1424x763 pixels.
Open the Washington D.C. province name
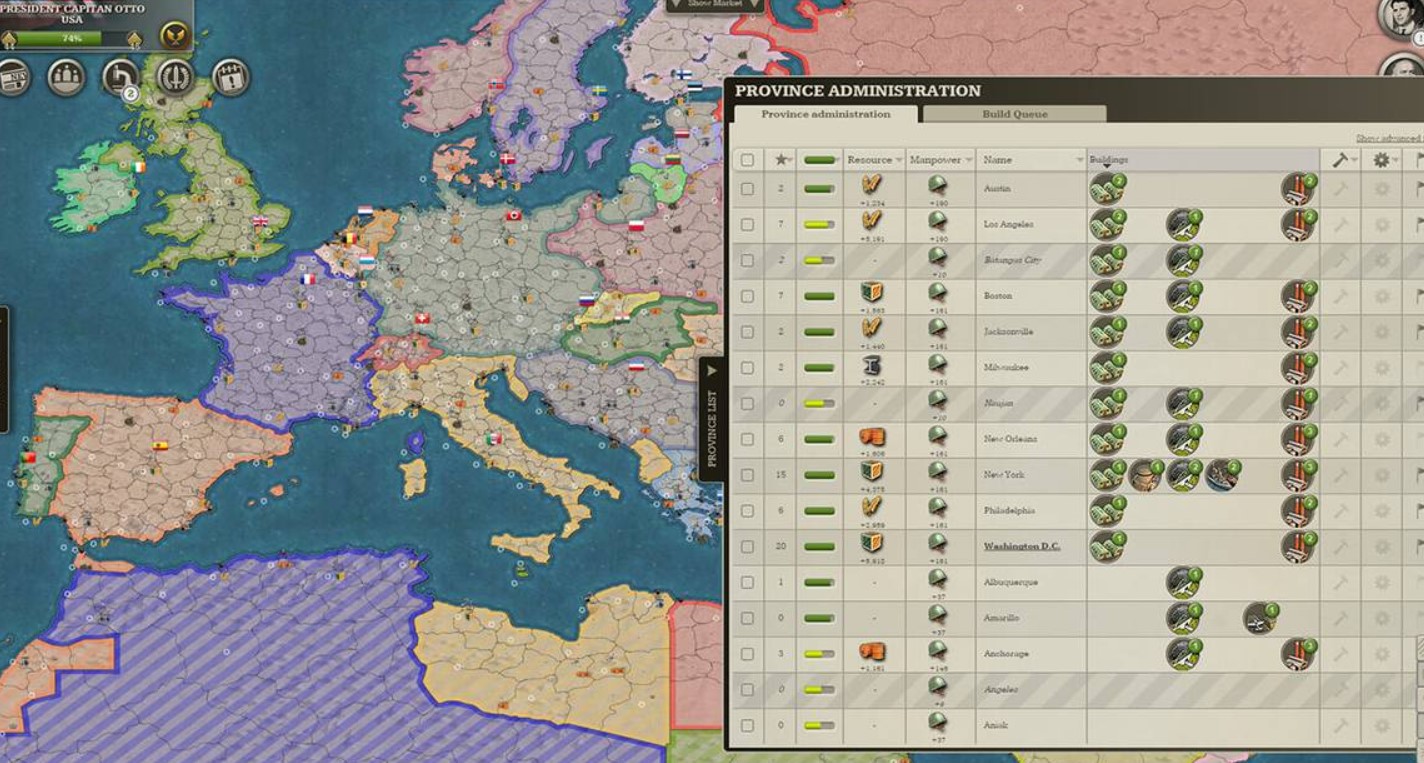click(1021, 547)
